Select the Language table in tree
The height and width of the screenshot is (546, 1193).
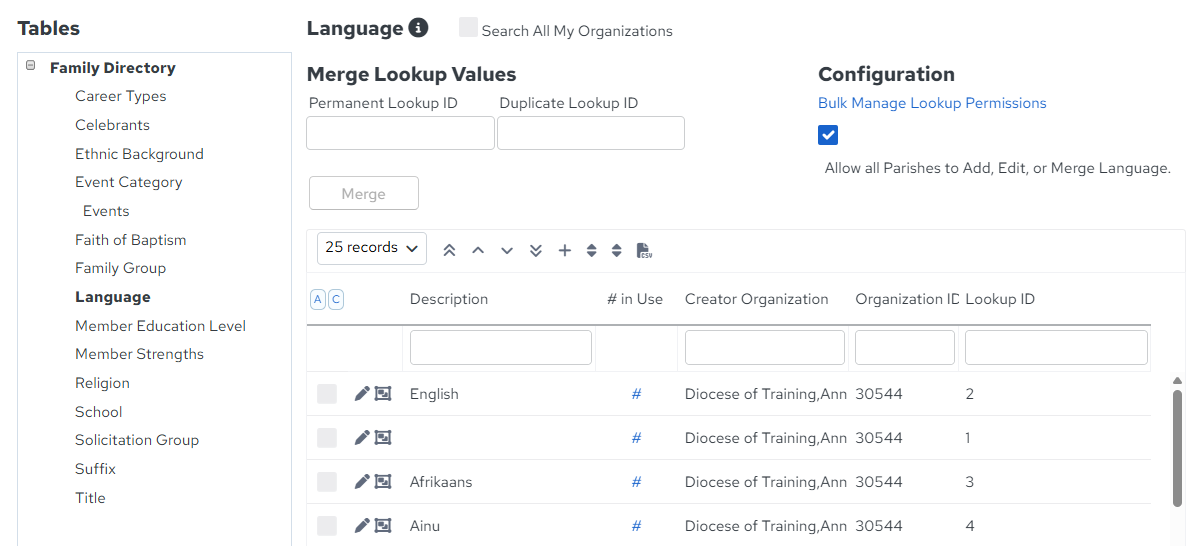(x=113, y=297)
